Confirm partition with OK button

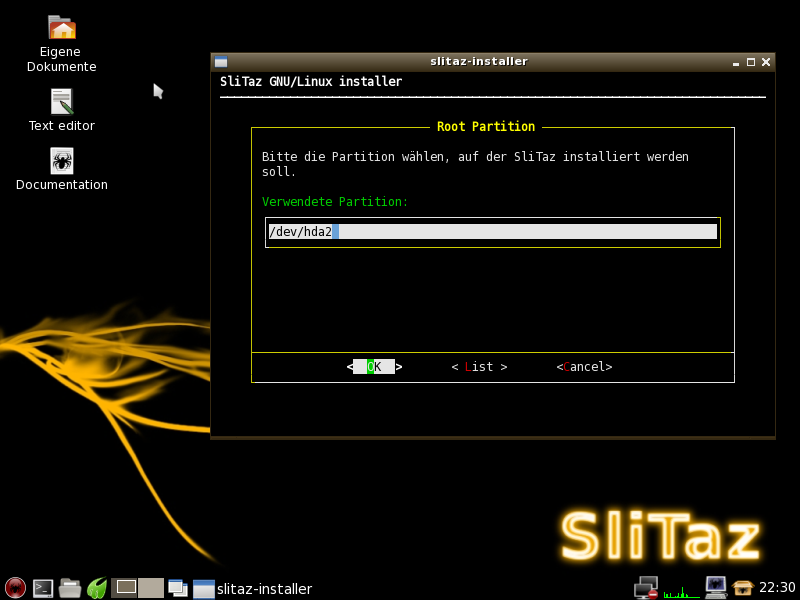374,366
